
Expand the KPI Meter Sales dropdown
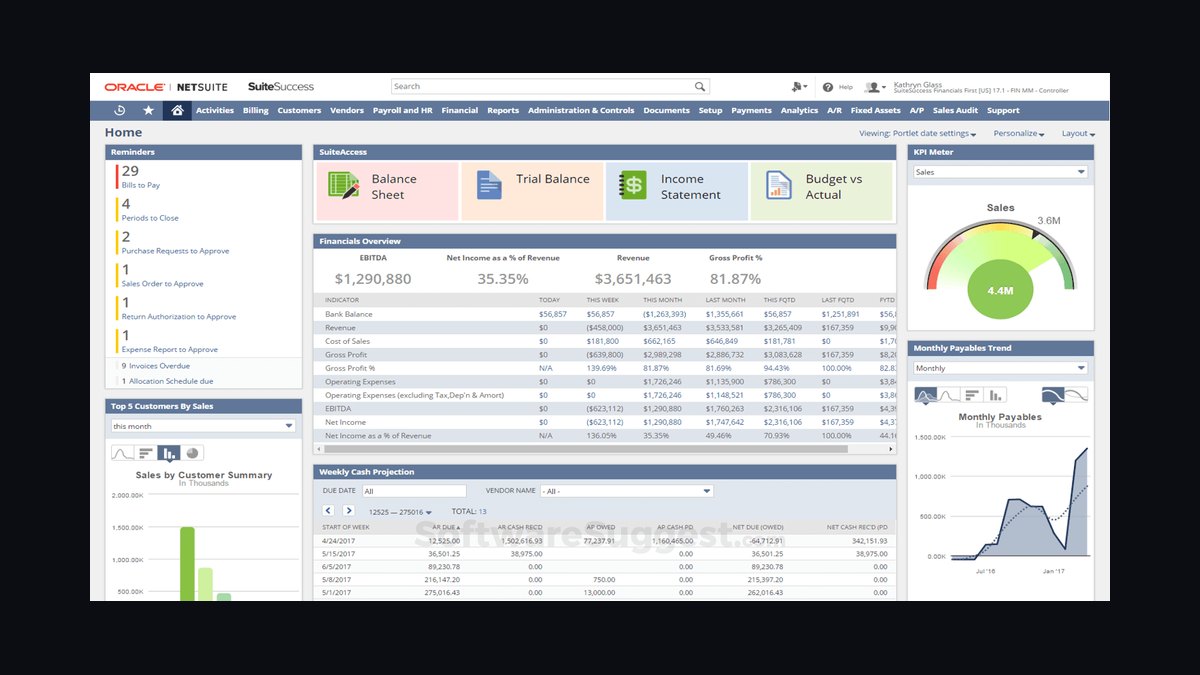click(x=1000, y=172)
